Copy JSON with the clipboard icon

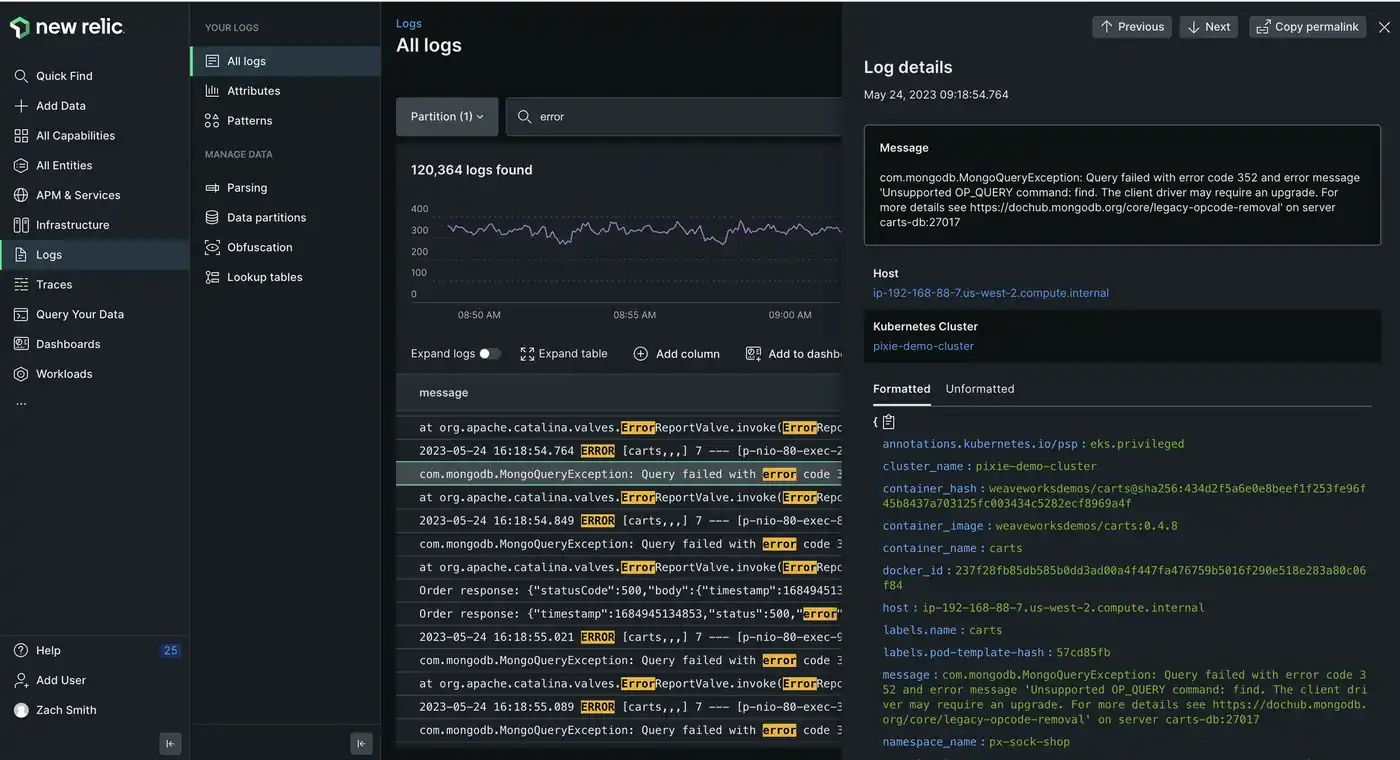888,422
